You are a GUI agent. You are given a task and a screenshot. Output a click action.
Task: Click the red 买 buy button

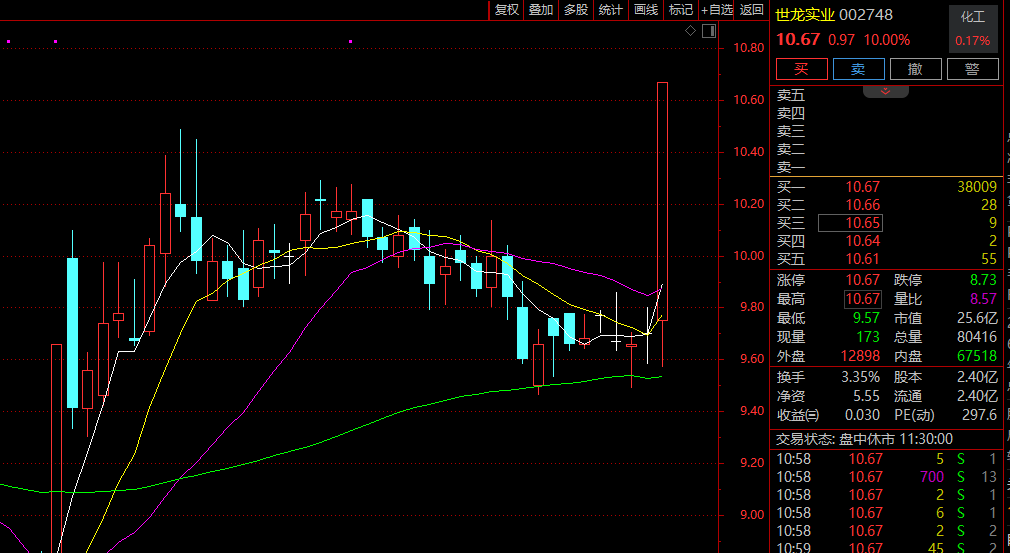click(801, 69)
